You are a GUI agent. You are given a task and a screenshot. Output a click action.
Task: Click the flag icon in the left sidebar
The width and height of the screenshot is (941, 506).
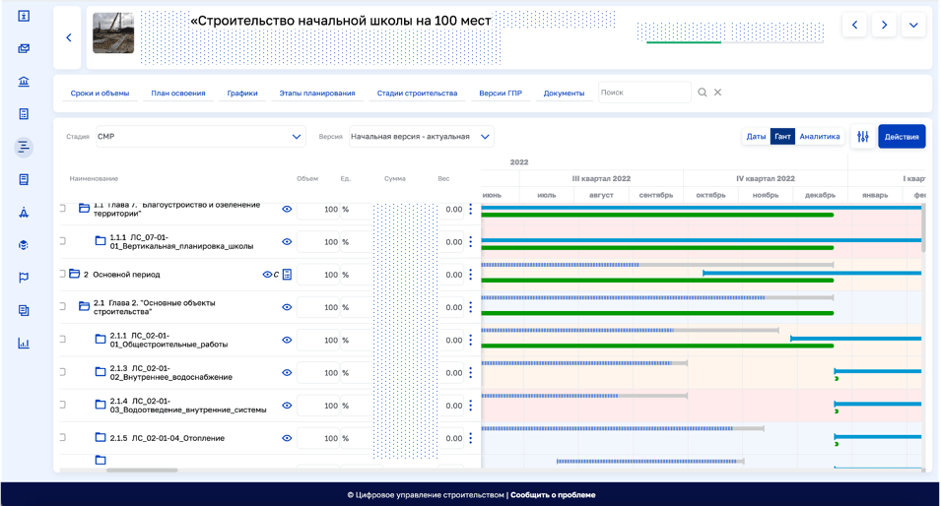pos(23,278)
